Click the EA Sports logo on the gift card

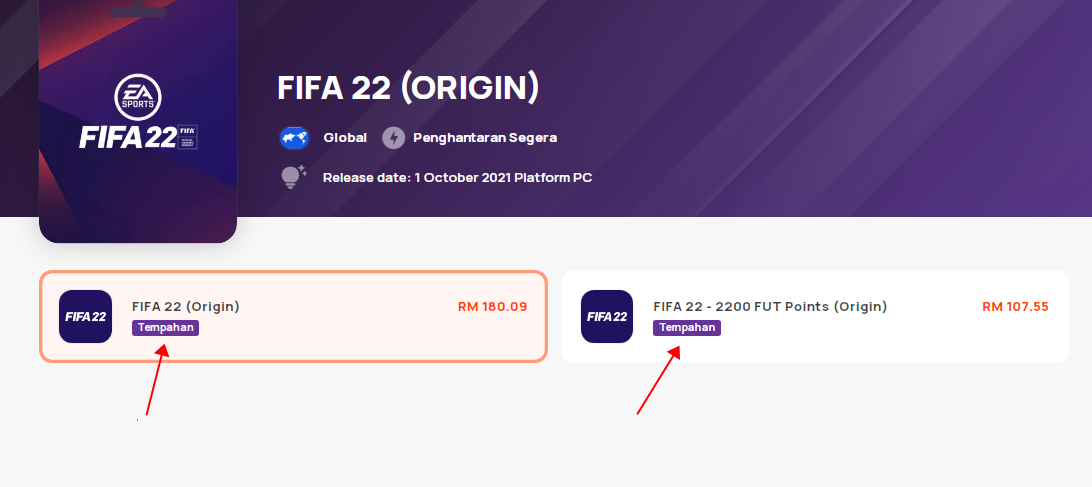138,97
